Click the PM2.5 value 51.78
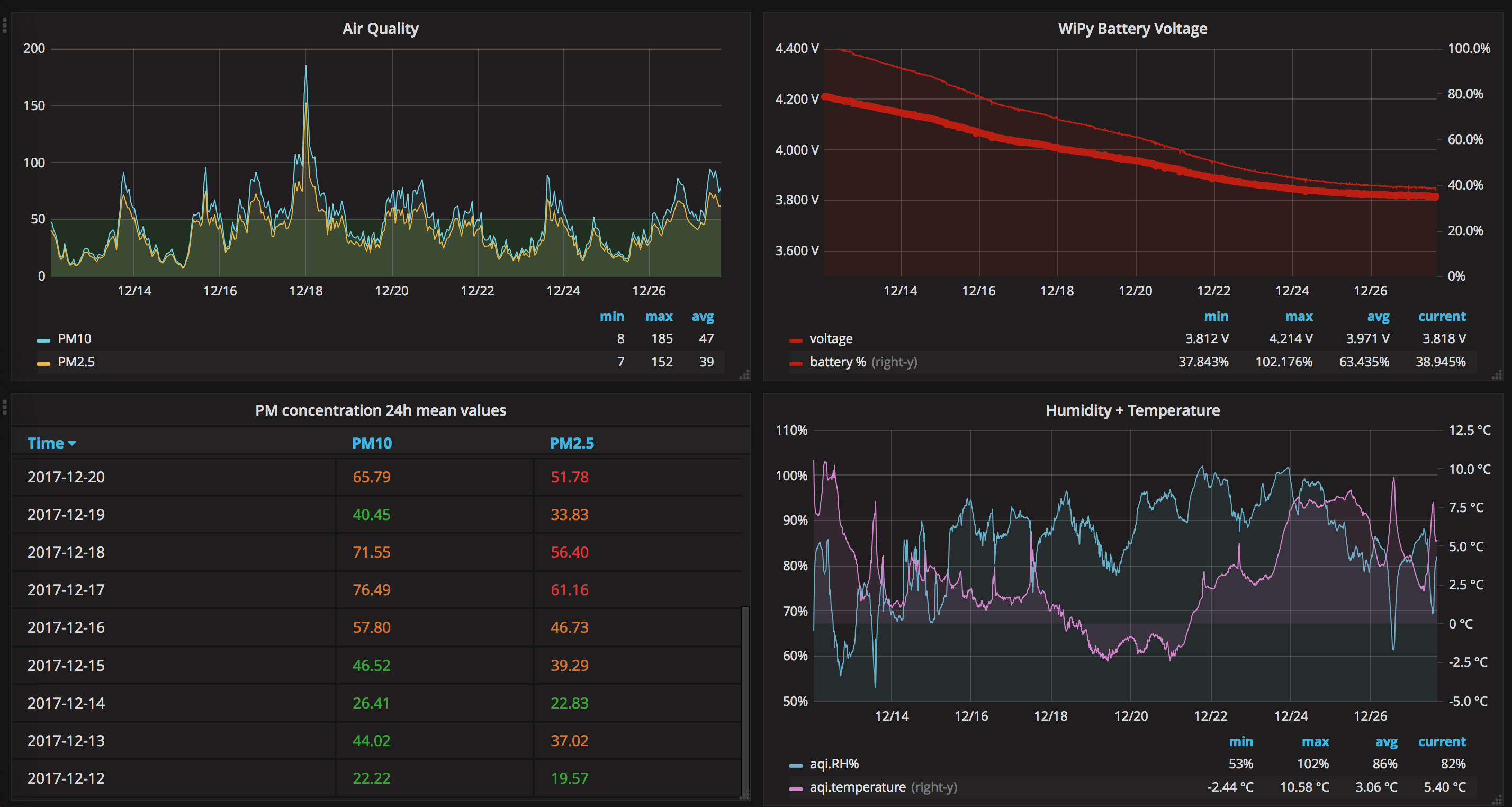Screen dimensions: 1512x807 click(569, 477)
